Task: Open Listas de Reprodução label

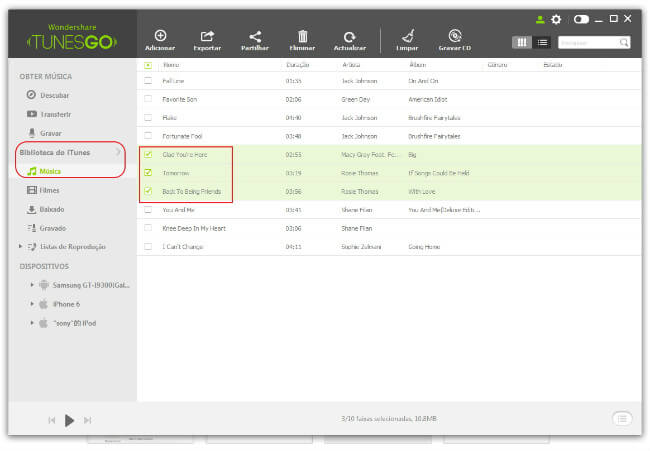Action: (x=73, y=247)
